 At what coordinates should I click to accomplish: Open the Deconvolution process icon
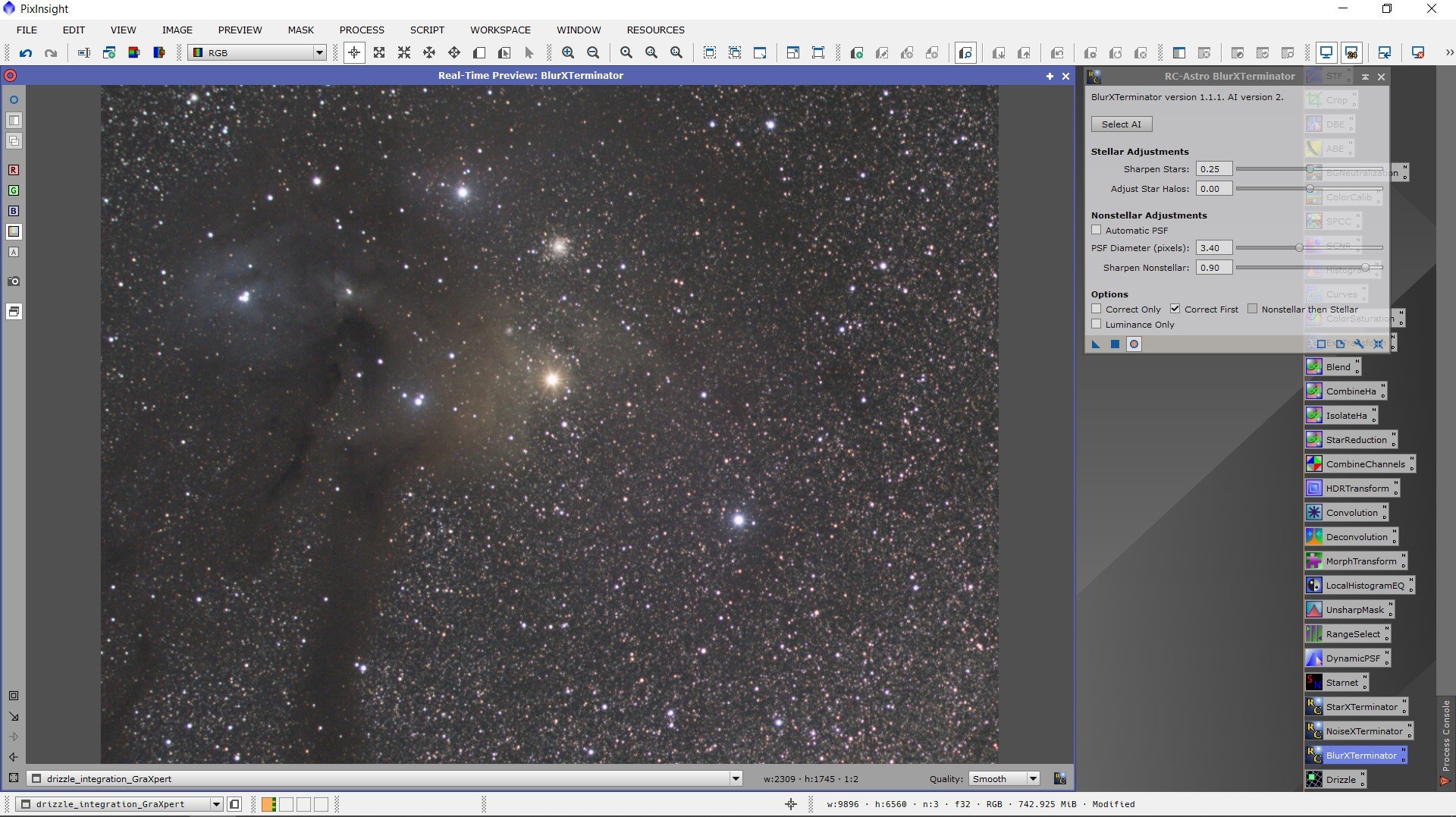tap(1351, 537)
